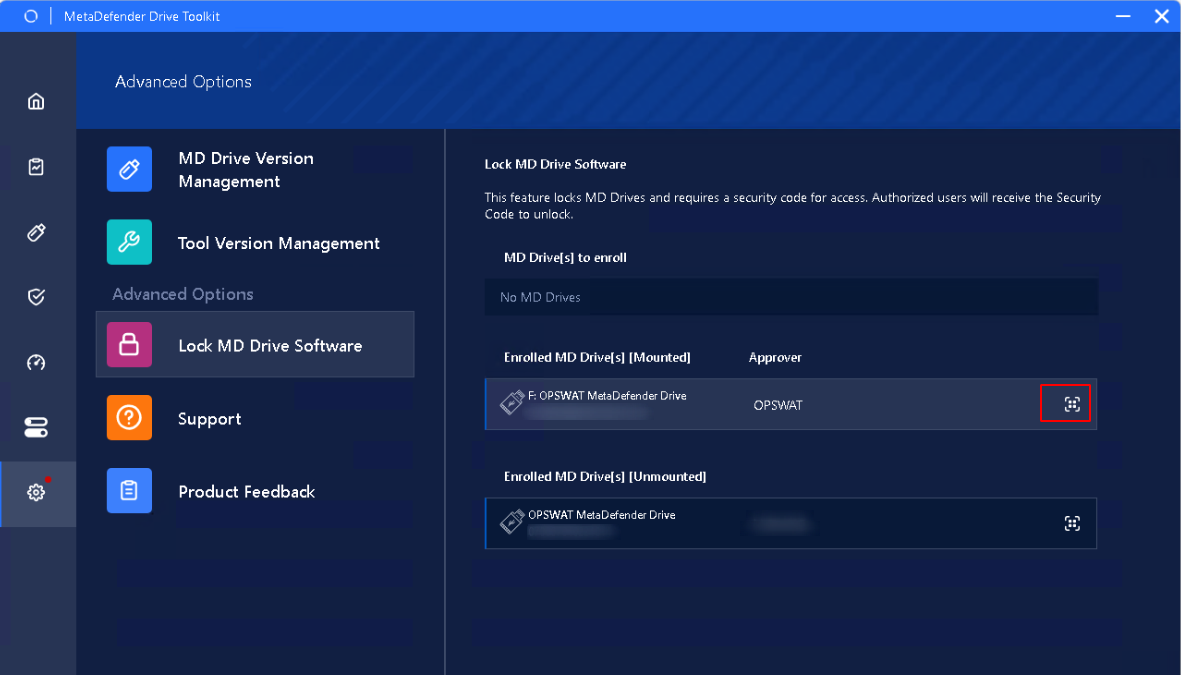Click the 'Lock MD Drive Software' panel heading
Screen dimensions: 1181x675
[x=555, y=163]
